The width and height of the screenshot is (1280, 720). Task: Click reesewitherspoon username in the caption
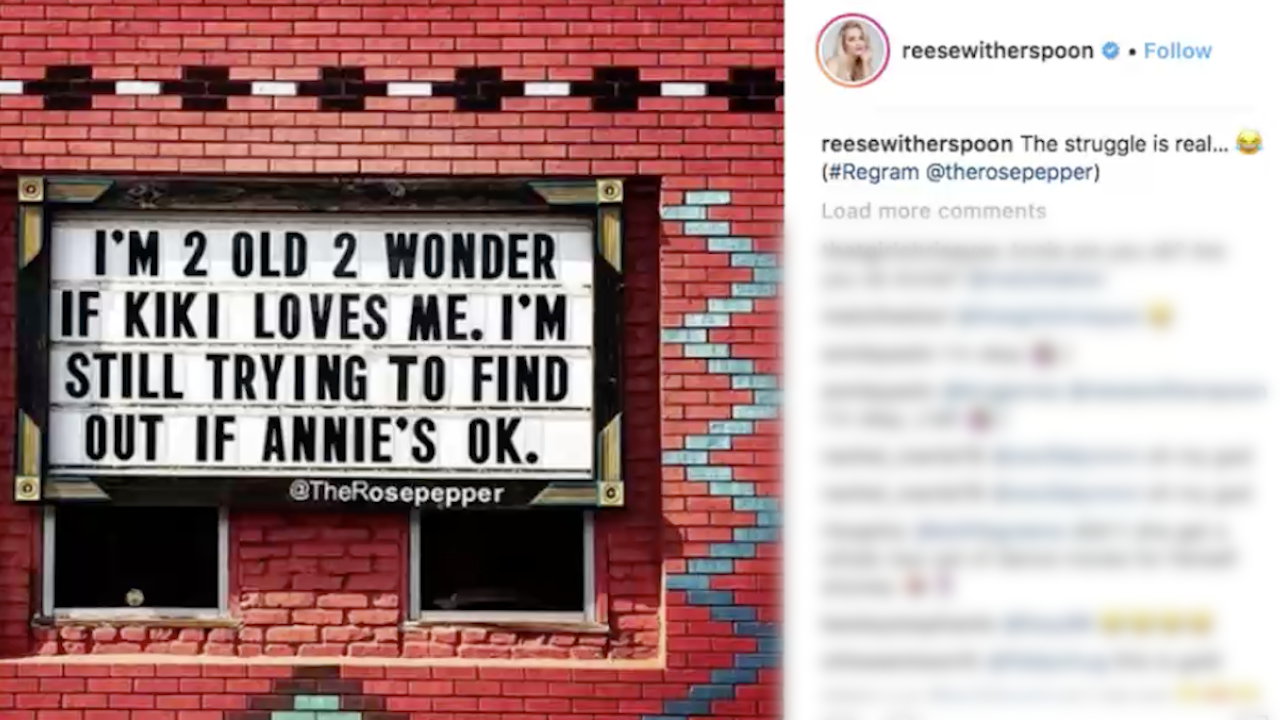point(917,144)
